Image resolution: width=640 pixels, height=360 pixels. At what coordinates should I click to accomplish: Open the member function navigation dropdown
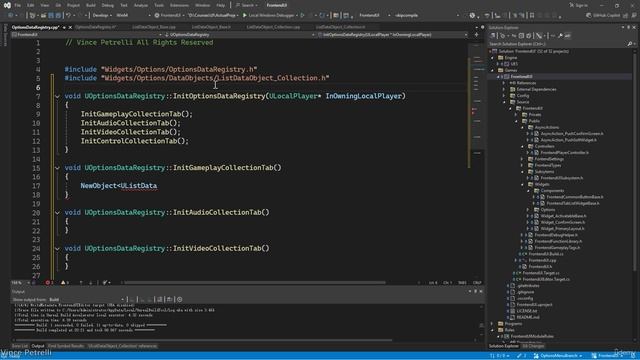click(392, 35)
